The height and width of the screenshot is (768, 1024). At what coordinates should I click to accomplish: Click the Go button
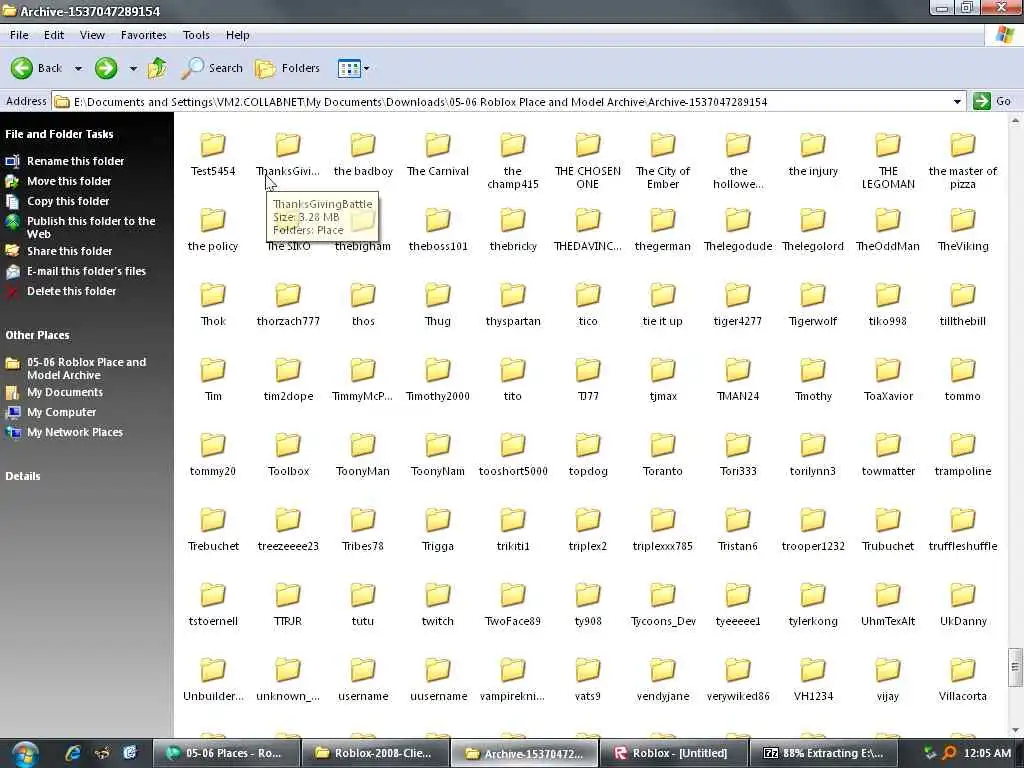pyautogui.click(x=992, y=101)
